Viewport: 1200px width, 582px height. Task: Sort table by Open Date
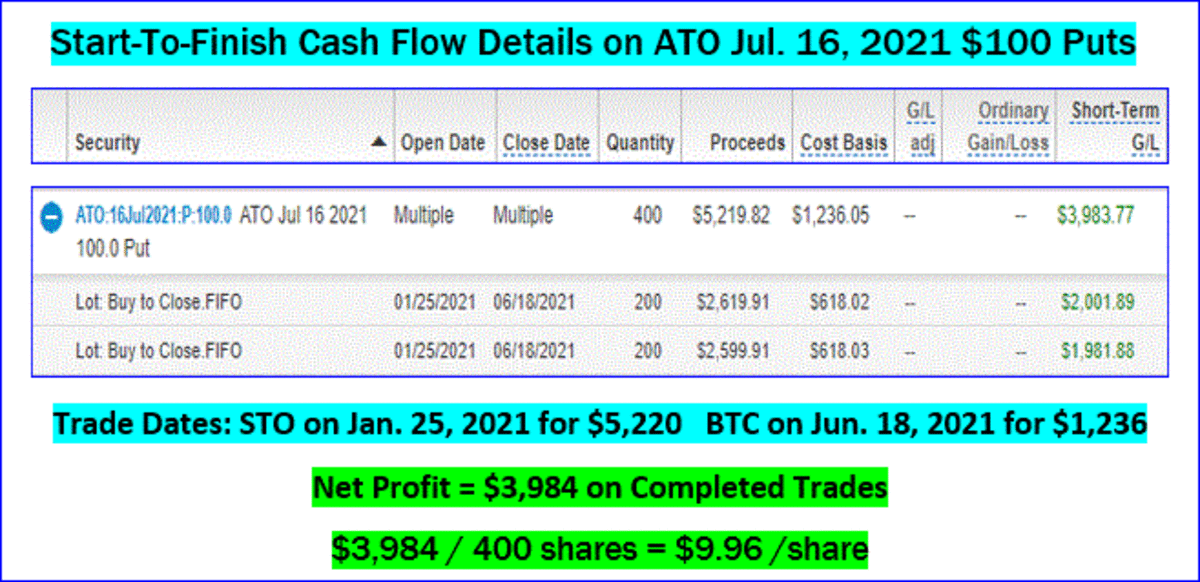(442, 143)
